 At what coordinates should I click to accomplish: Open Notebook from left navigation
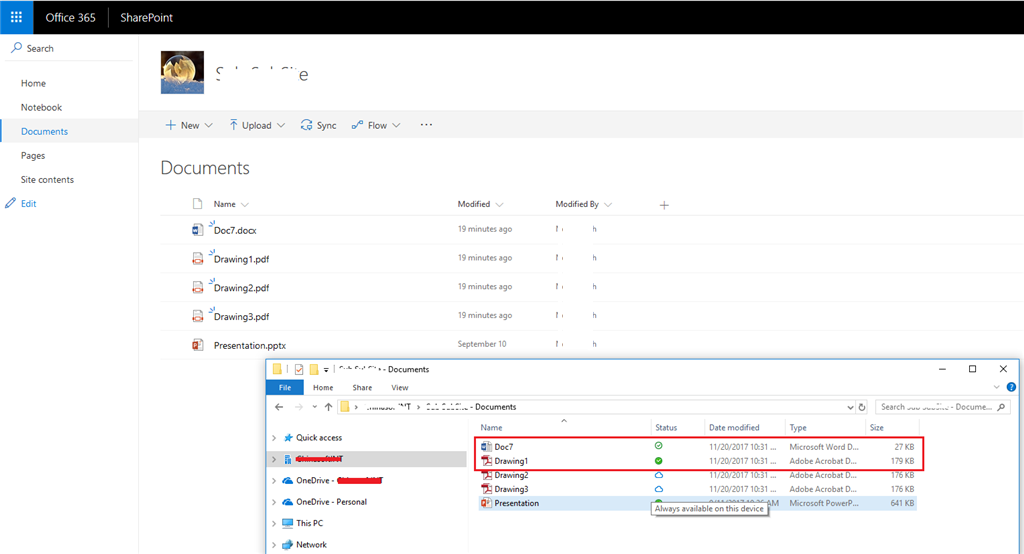tap(41, 107)
